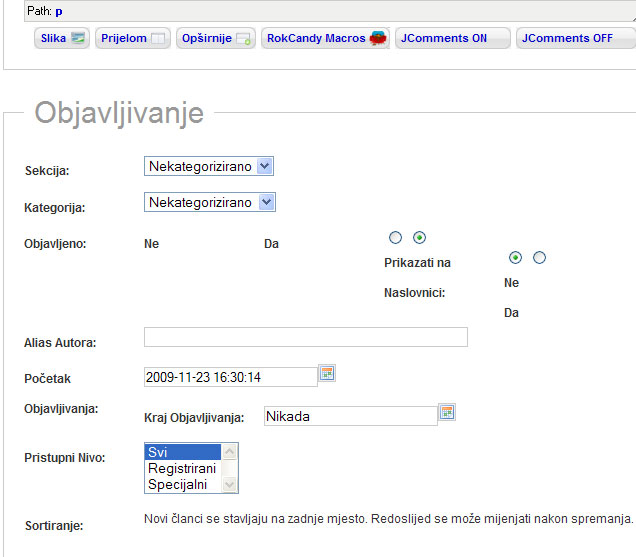Image resolution: width=636 pixels, height=557 pixels.
Task: Select Svi in Pristupni Nivo list
Action: [x=182, y=452]
